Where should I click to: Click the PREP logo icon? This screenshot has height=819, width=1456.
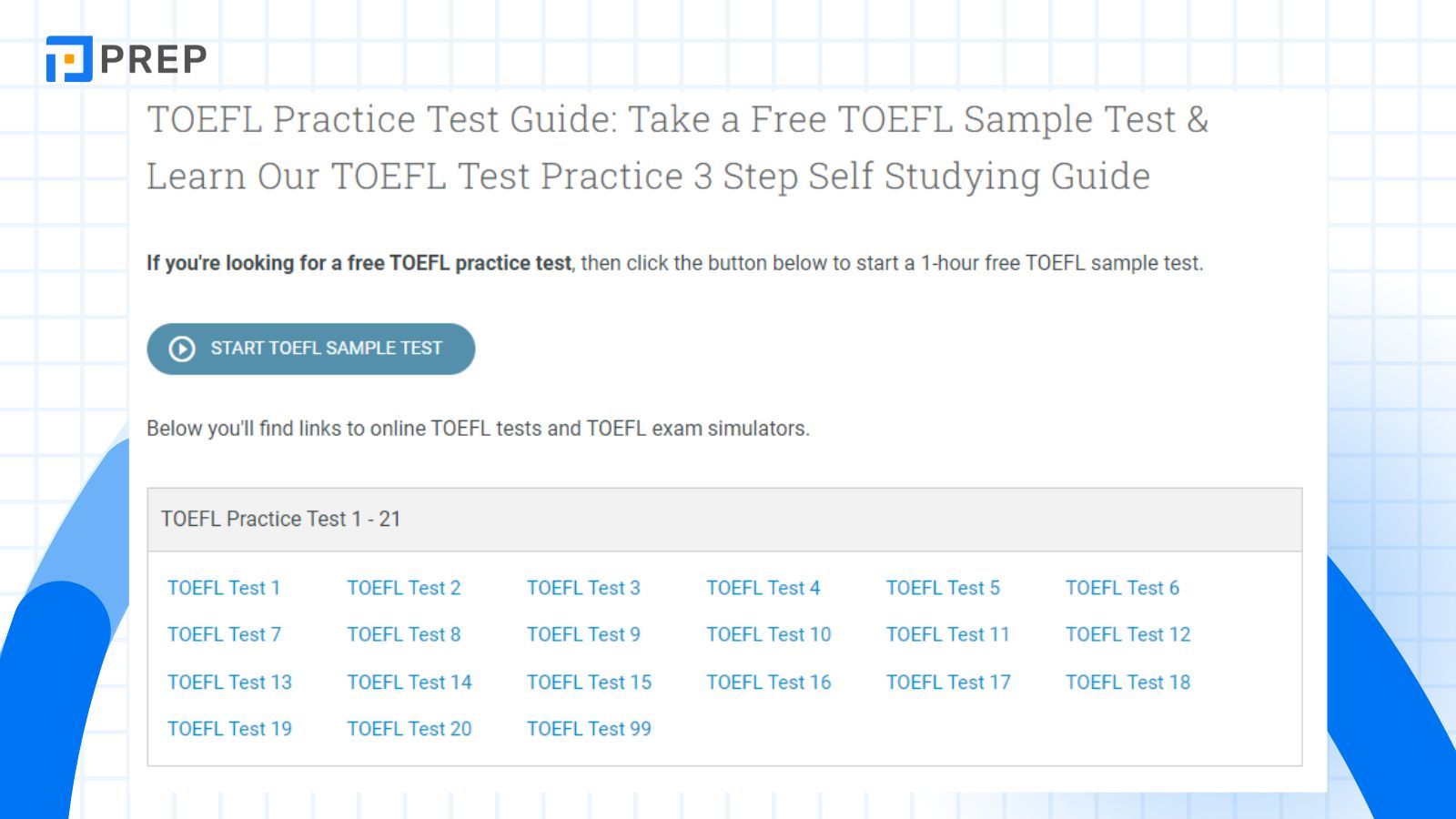click(x=69, y=59)
